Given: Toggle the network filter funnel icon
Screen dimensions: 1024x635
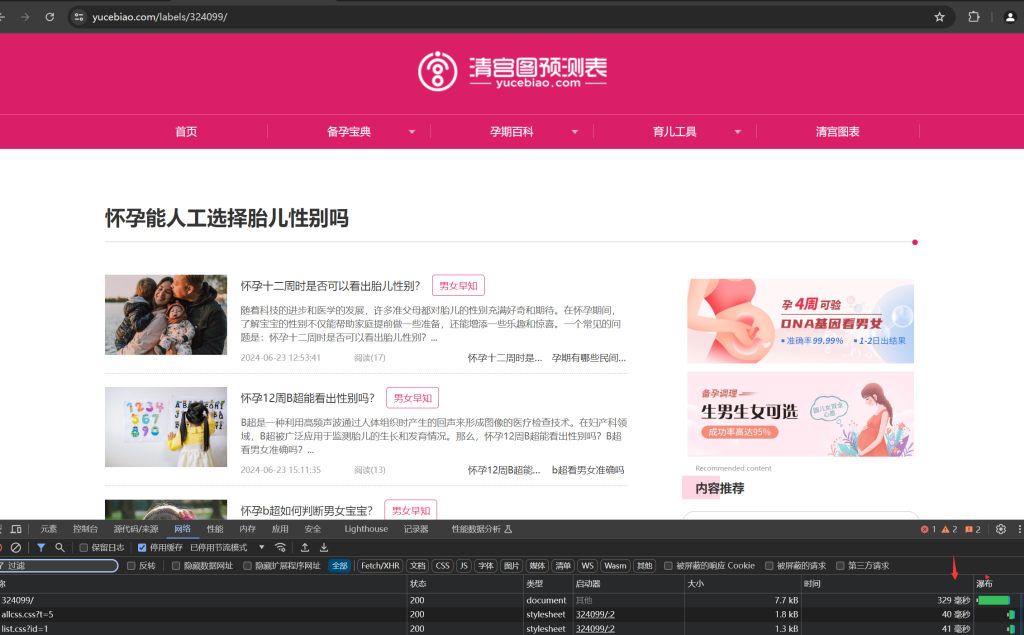Looking at the screenshot, I should coord(41,547).
